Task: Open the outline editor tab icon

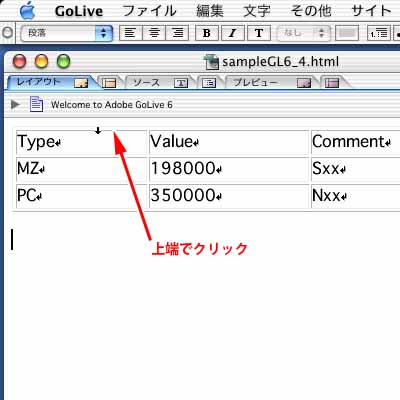Action: (209, 83)
